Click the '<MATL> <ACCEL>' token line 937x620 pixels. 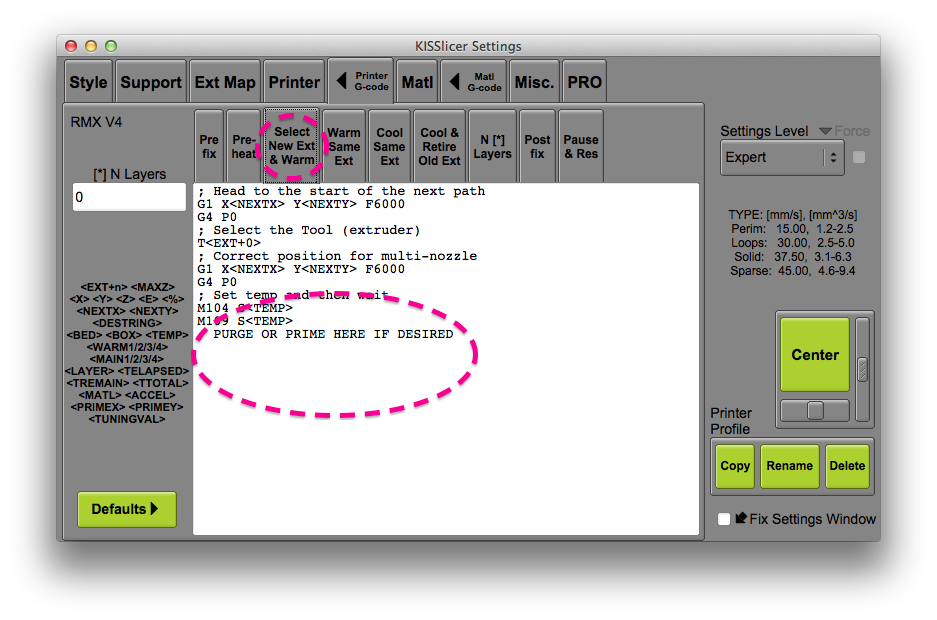click(x=127, y=395)
